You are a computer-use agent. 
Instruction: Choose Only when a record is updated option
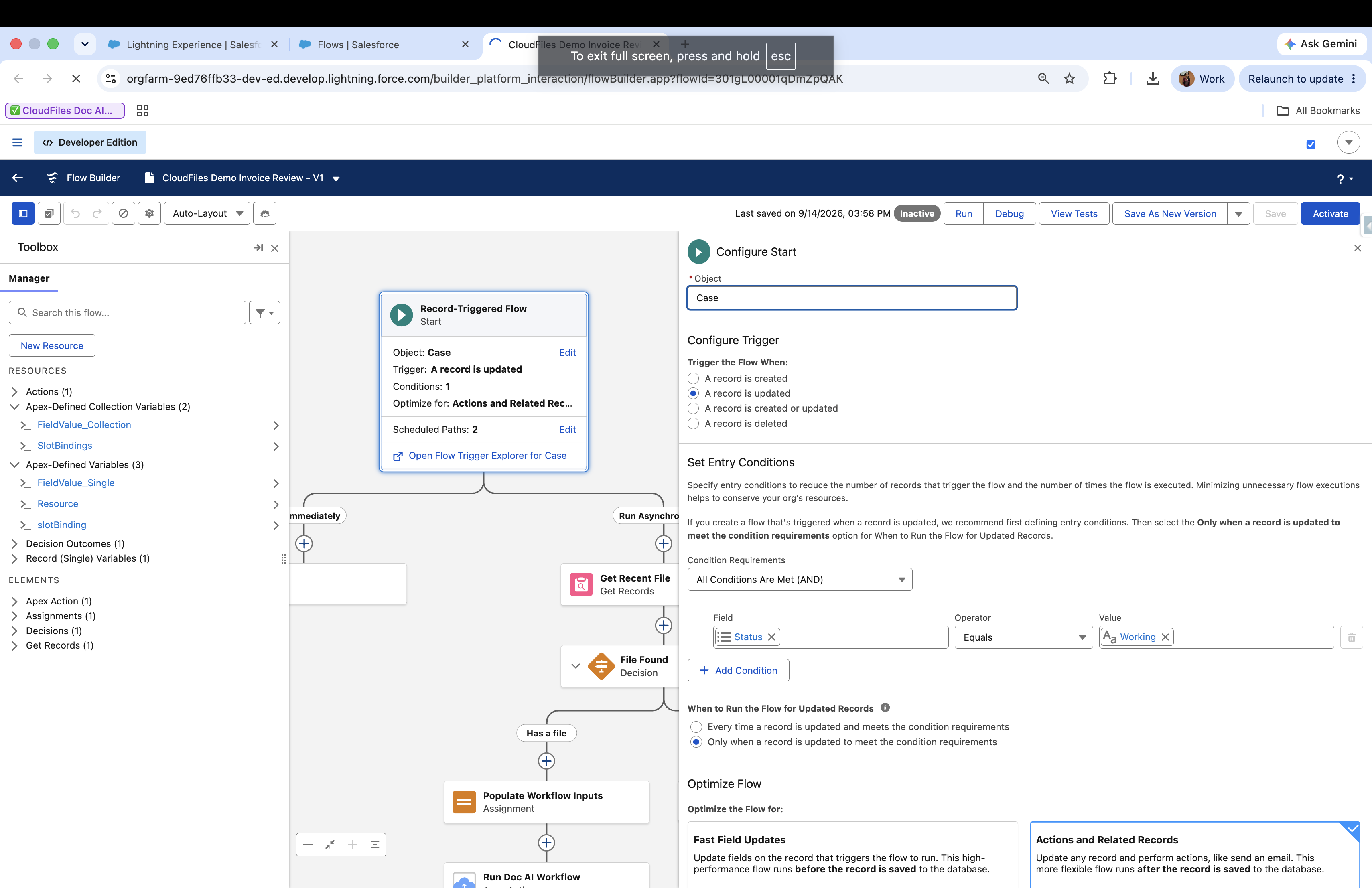coord(696,742)
